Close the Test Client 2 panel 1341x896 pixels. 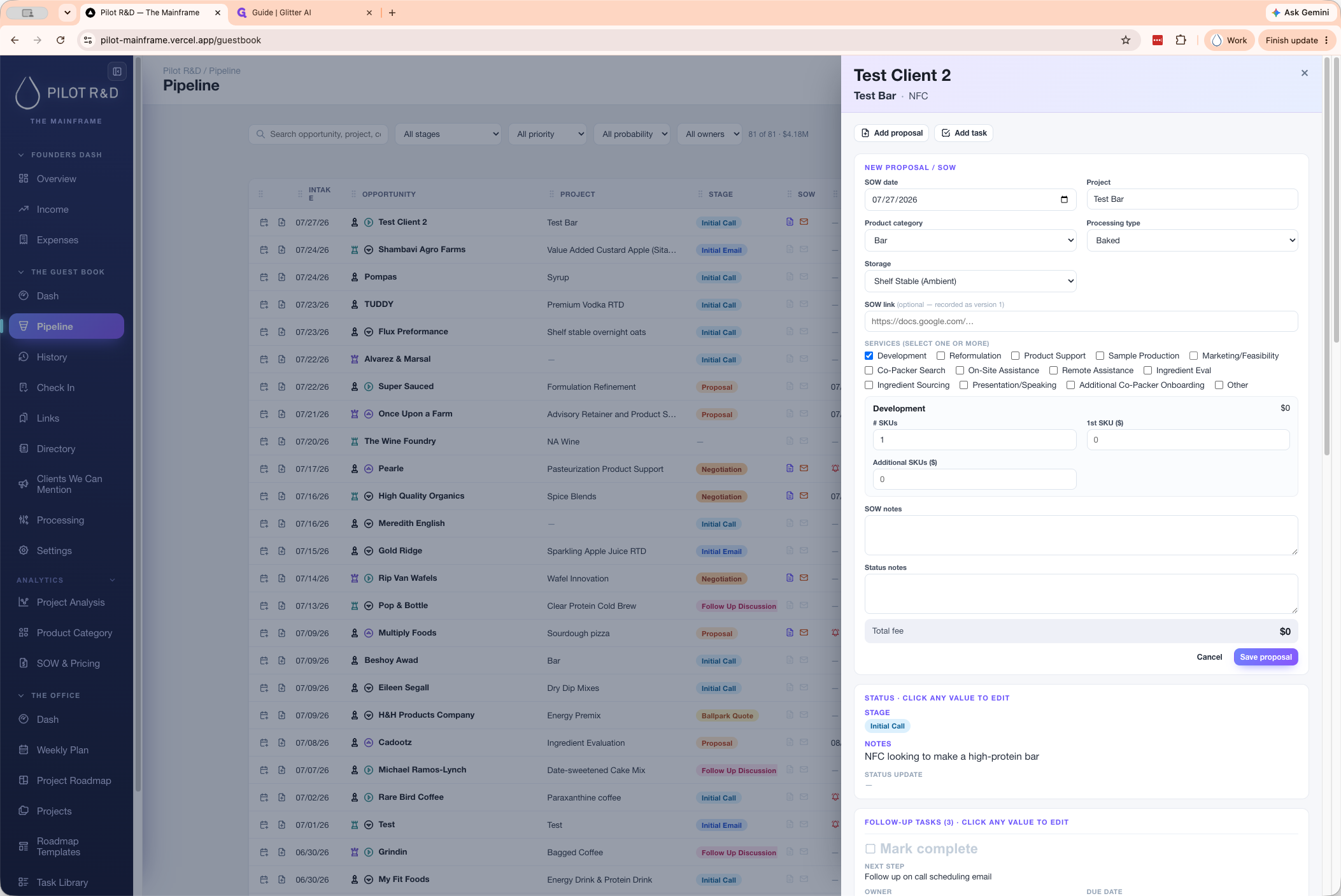click(1305, 73)
